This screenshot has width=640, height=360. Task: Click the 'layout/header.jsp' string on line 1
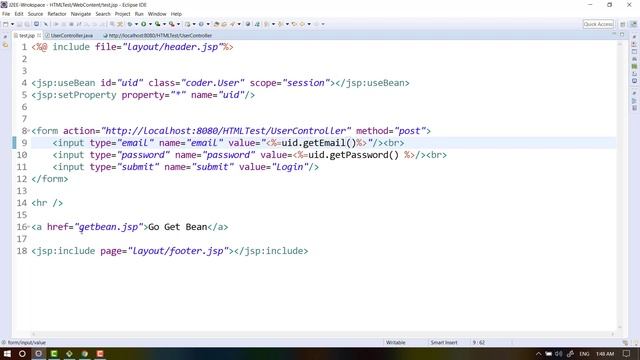pos(172,47)
